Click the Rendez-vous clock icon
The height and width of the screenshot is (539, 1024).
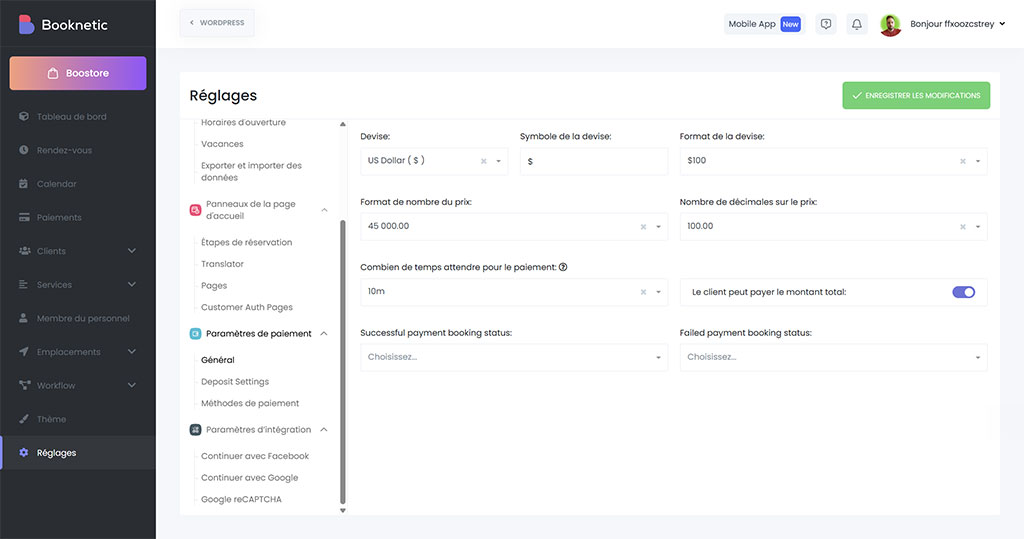click(x=24, y=150)
